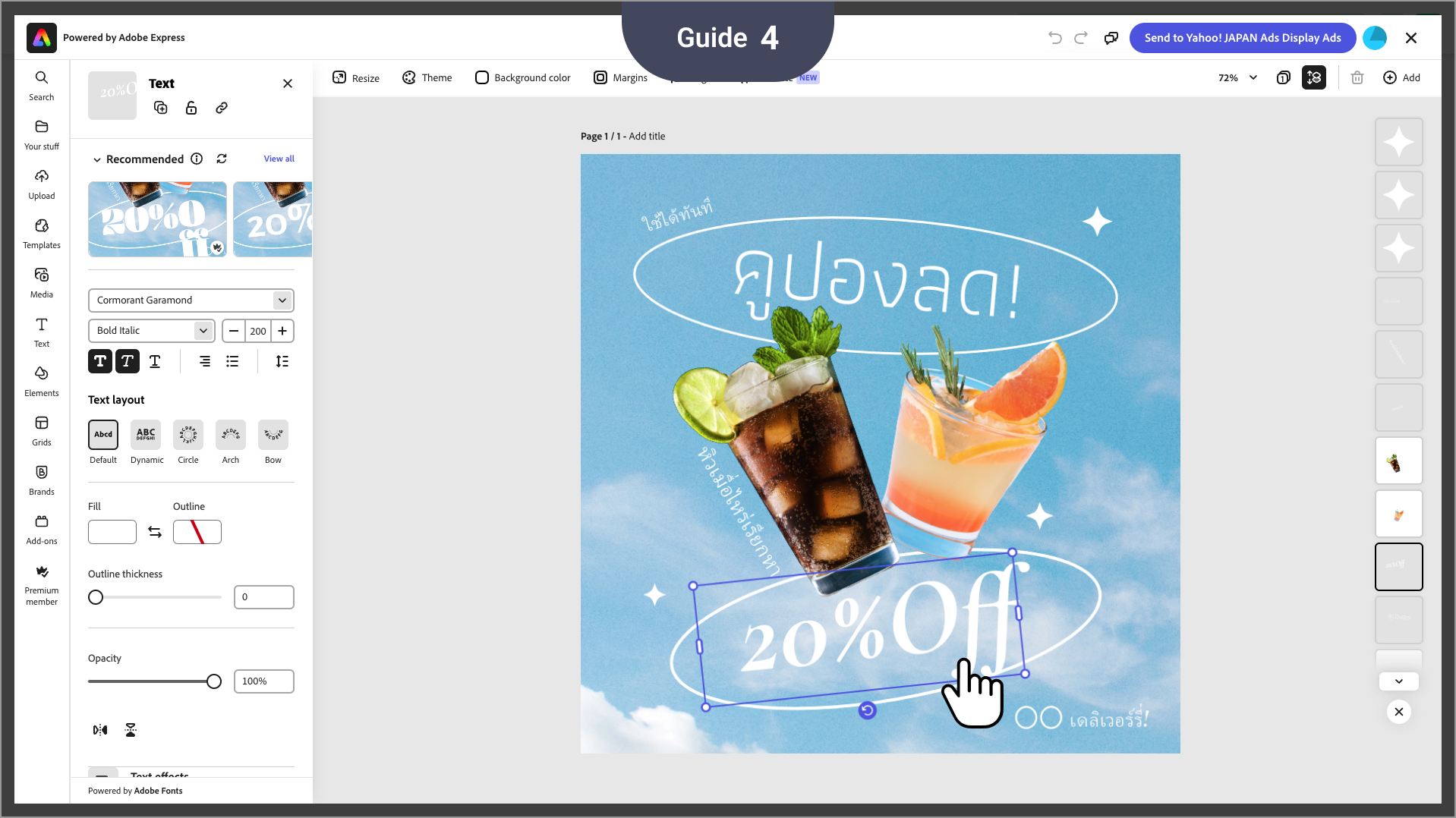Open the Theme menu
This screenshot has height=818, width=1456.
click(427, 77)
